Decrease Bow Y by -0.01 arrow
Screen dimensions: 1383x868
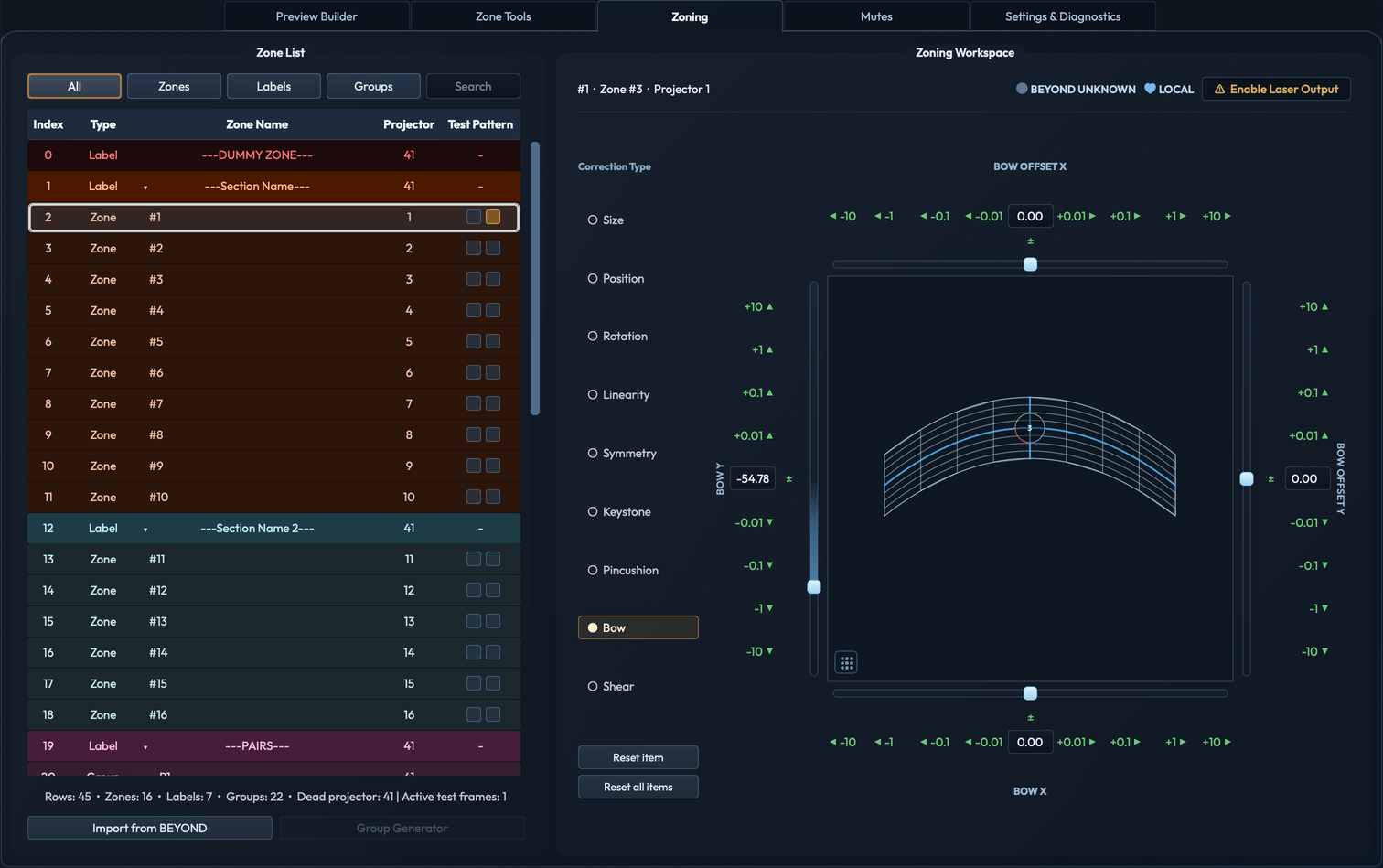[754, 522]
